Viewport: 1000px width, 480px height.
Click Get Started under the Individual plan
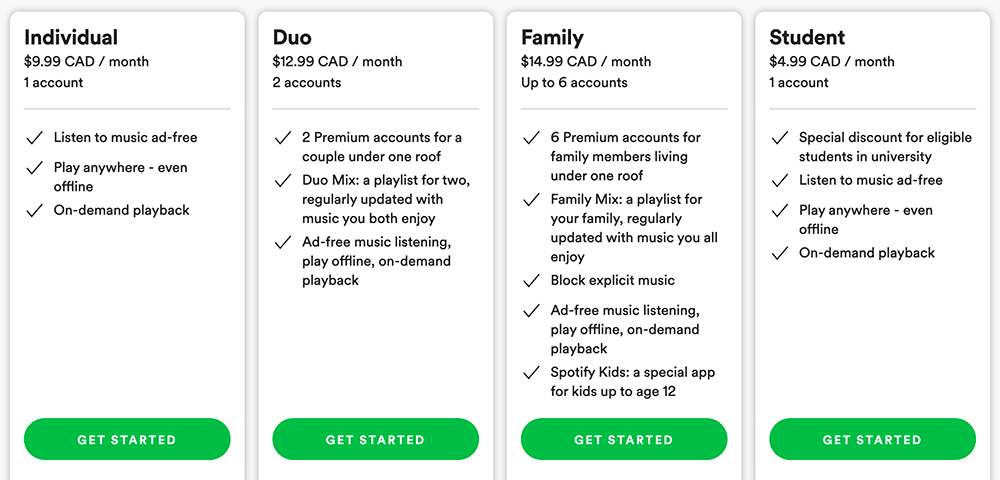tap(127, 439)
